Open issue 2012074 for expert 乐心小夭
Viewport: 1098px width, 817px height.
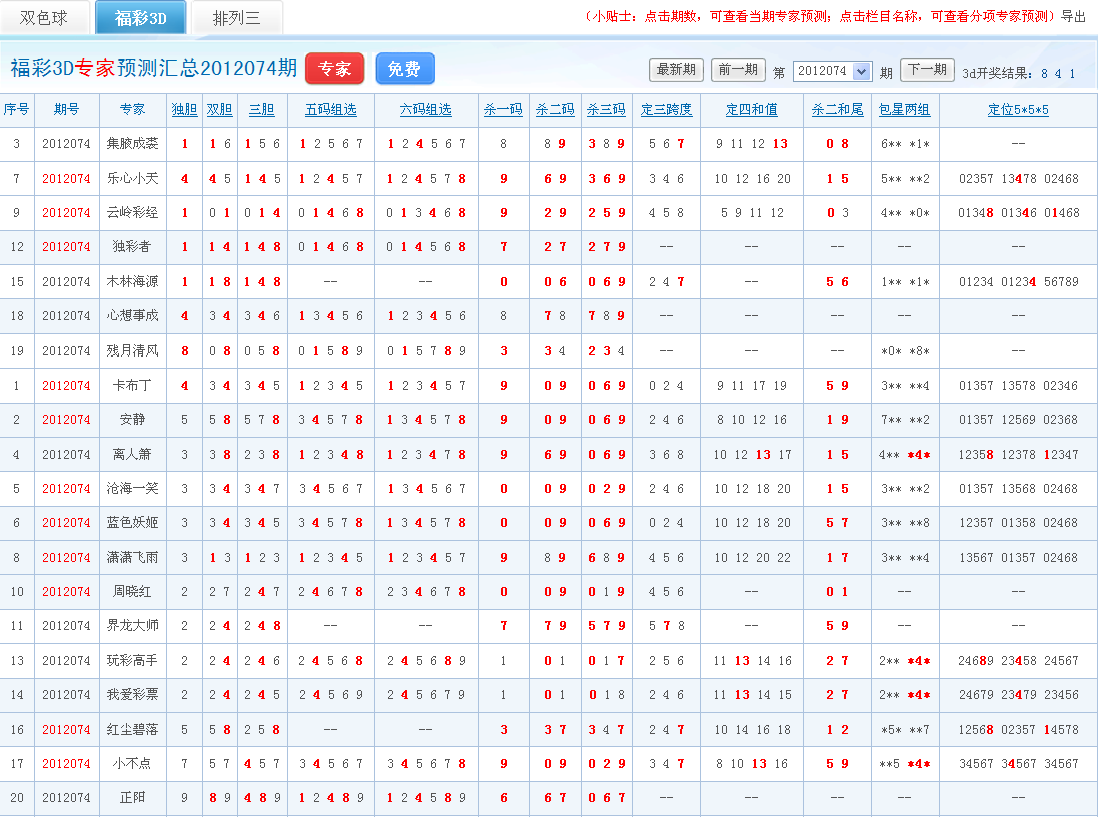tap(66, 179)
